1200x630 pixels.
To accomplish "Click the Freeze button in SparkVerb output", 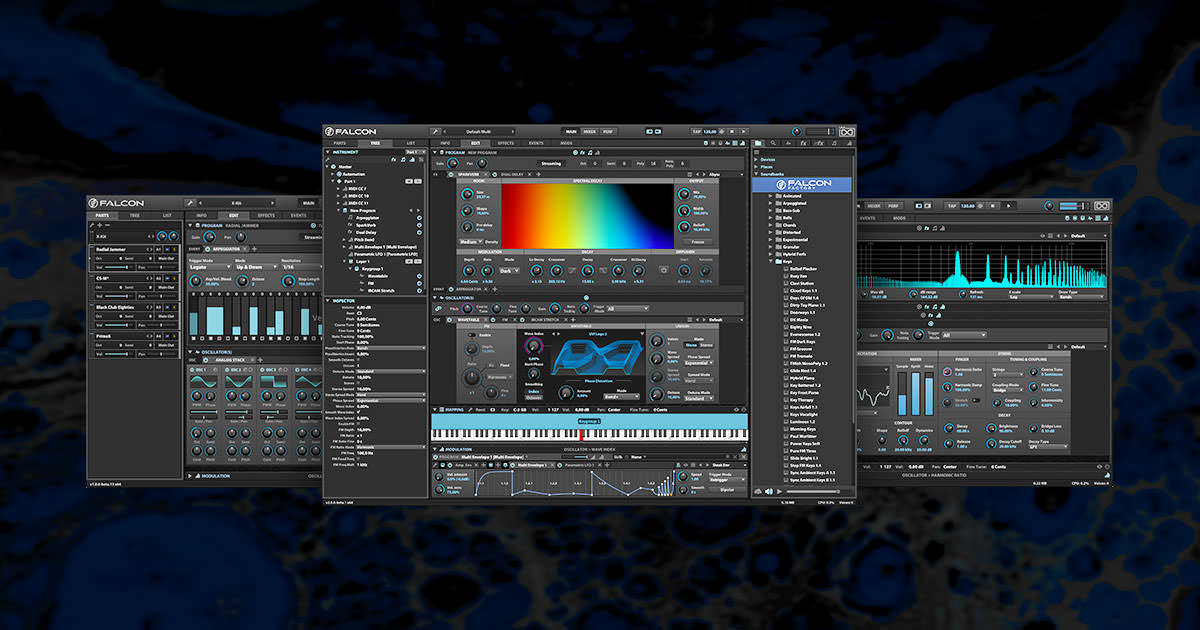I will click(x=696, y=241).
